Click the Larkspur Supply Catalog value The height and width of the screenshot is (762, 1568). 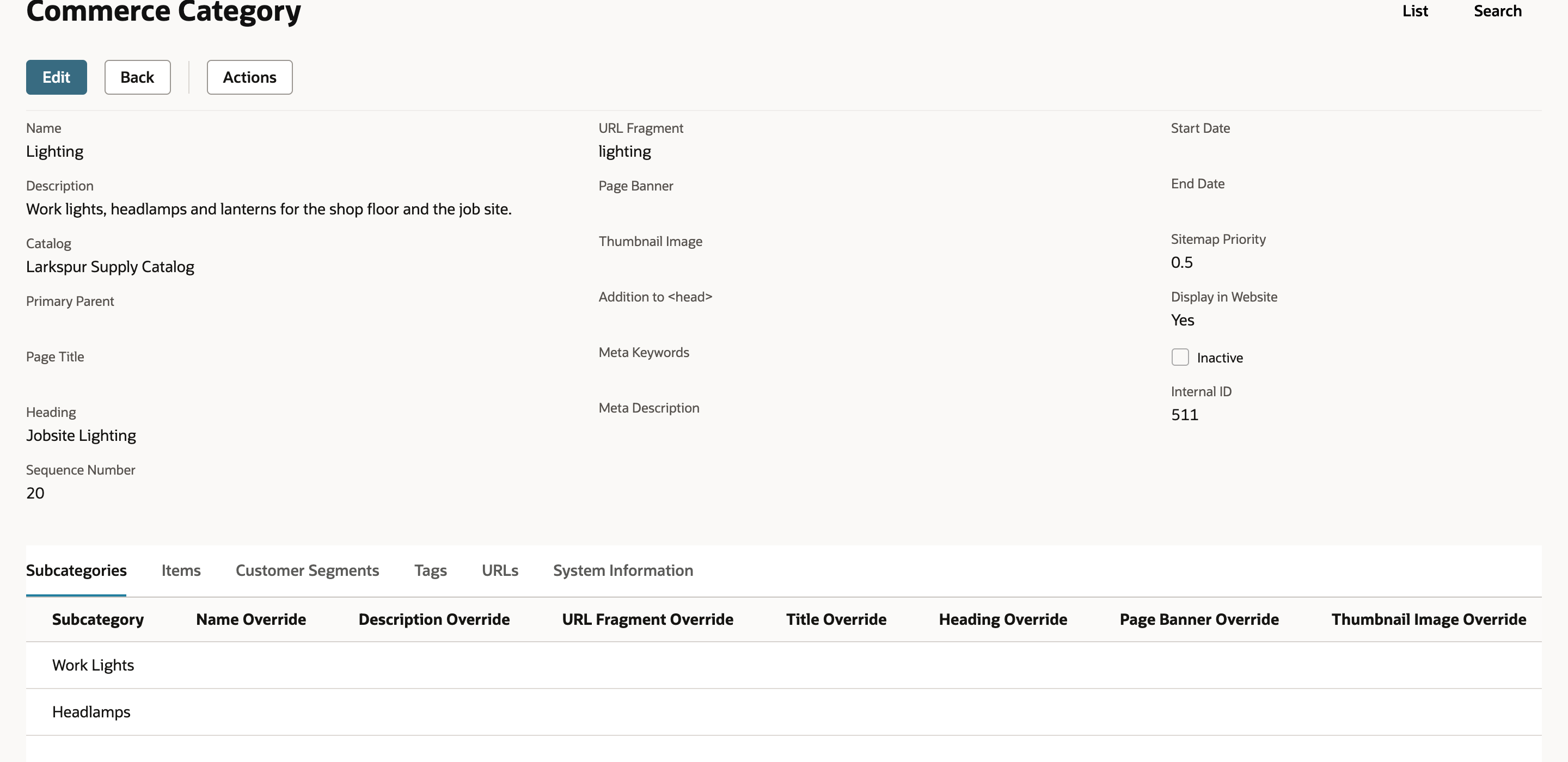click(x=110, y=267)
